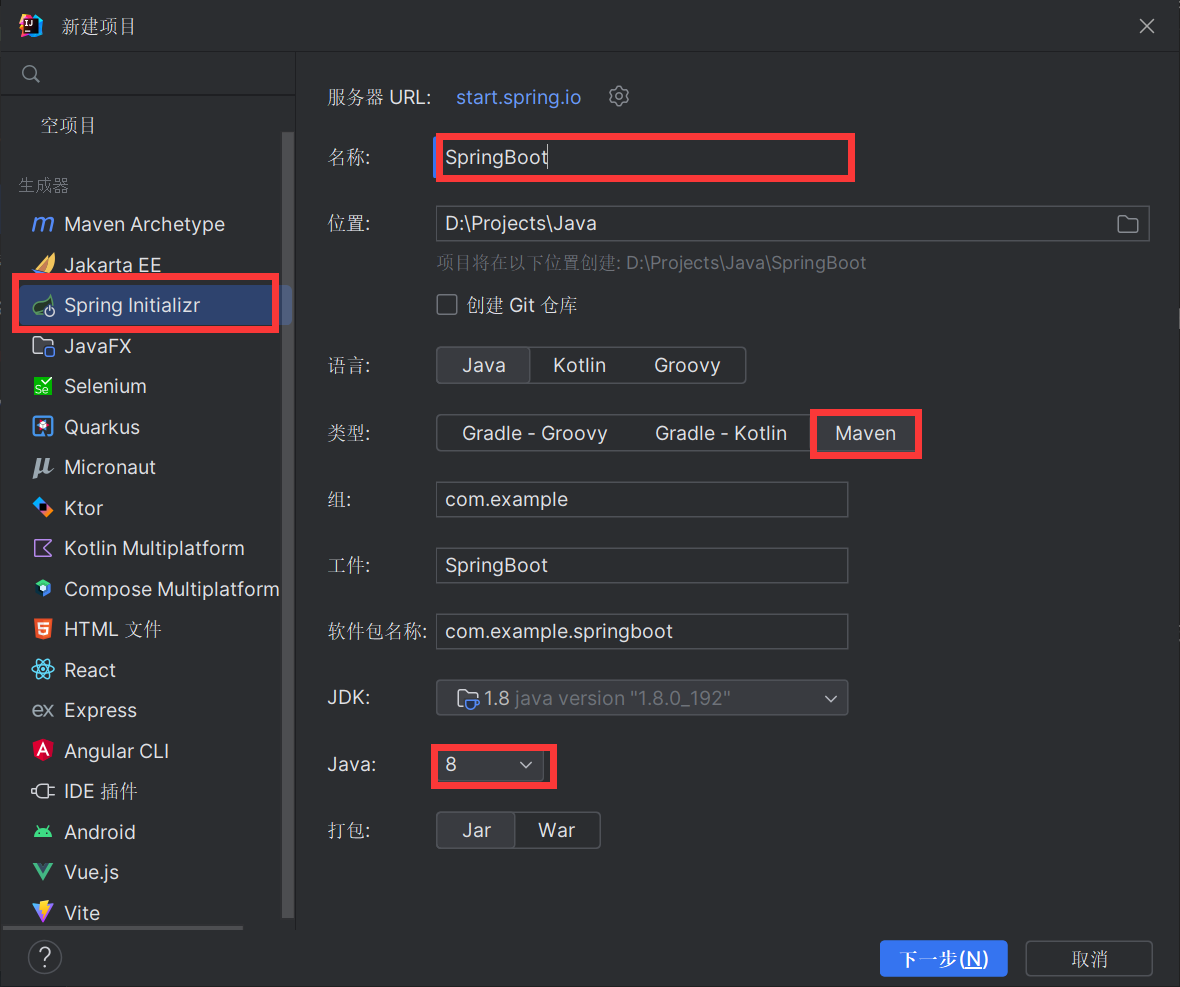Select Express generator label

[101, 711]
